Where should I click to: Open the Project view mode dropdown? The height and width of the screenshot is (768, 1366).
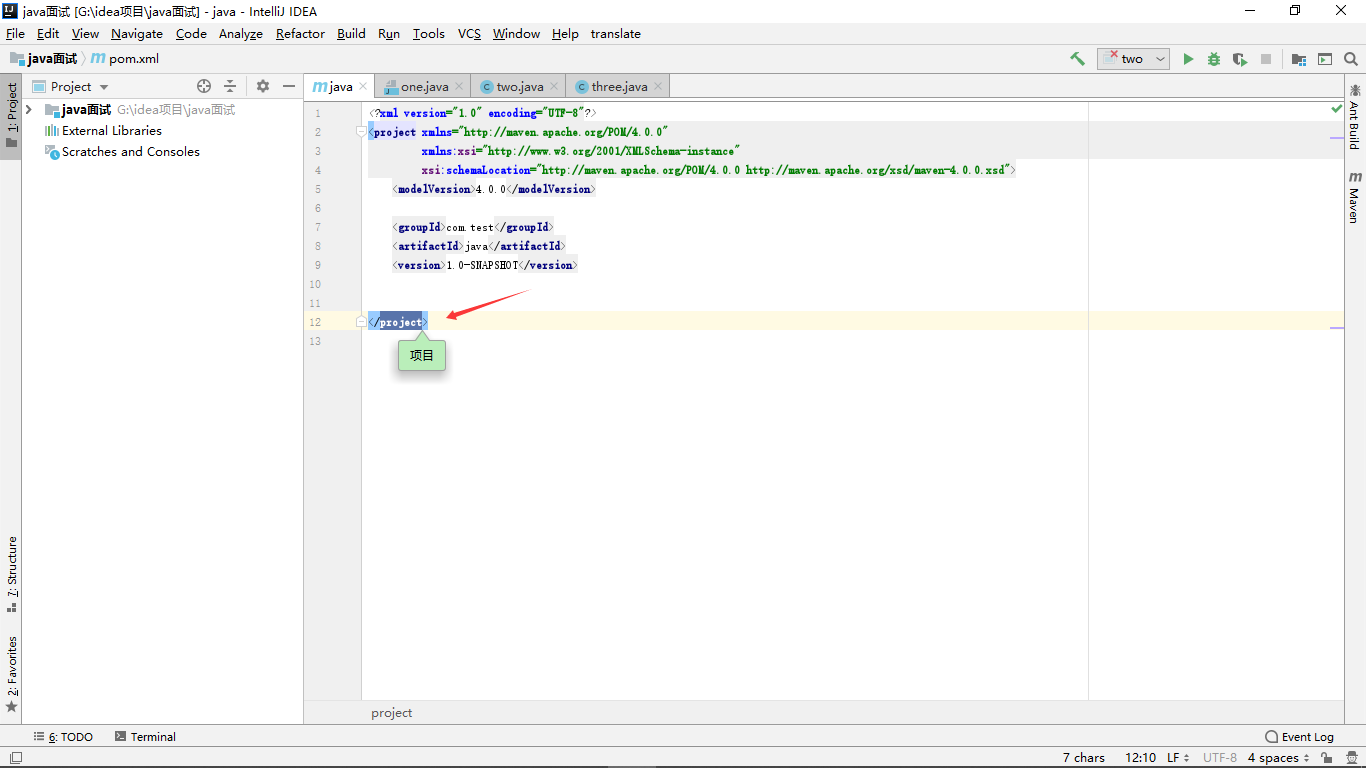103,86
